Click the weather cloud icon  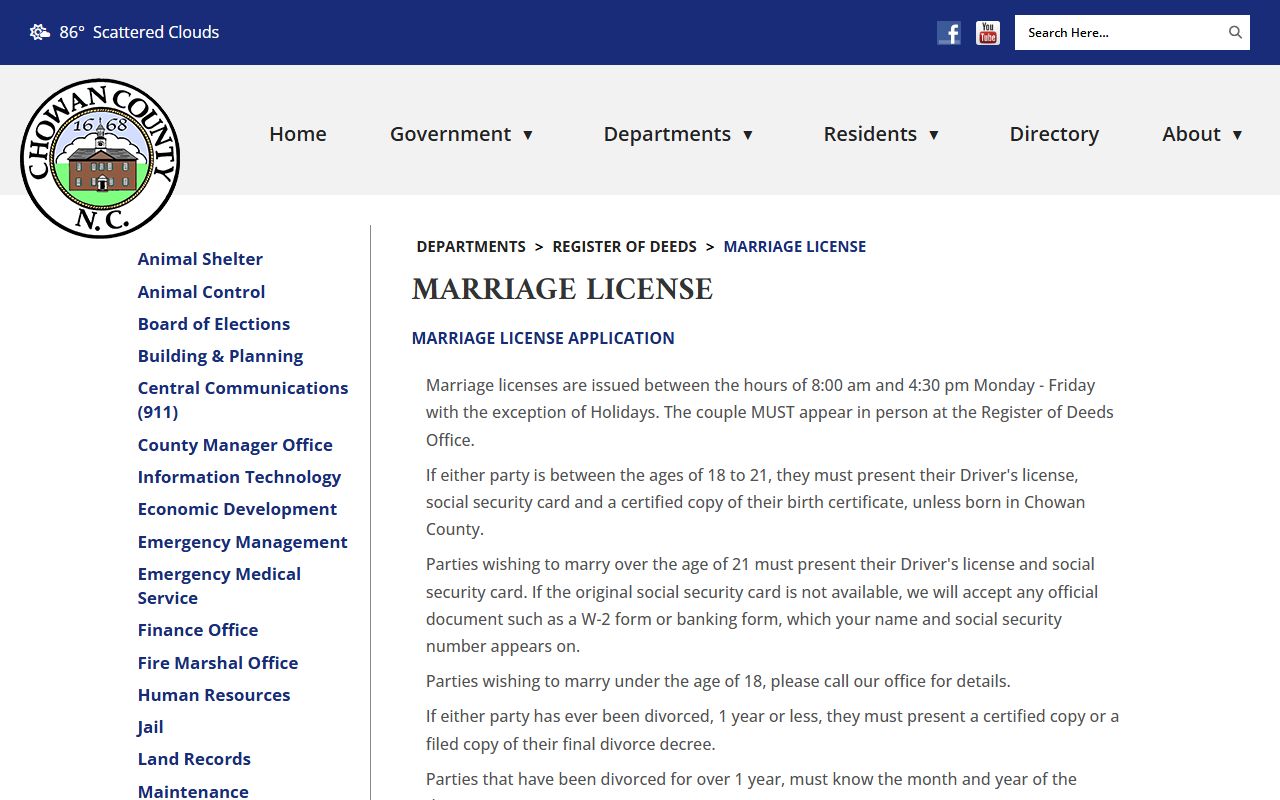pyautogui.click(x=40, y=32)
